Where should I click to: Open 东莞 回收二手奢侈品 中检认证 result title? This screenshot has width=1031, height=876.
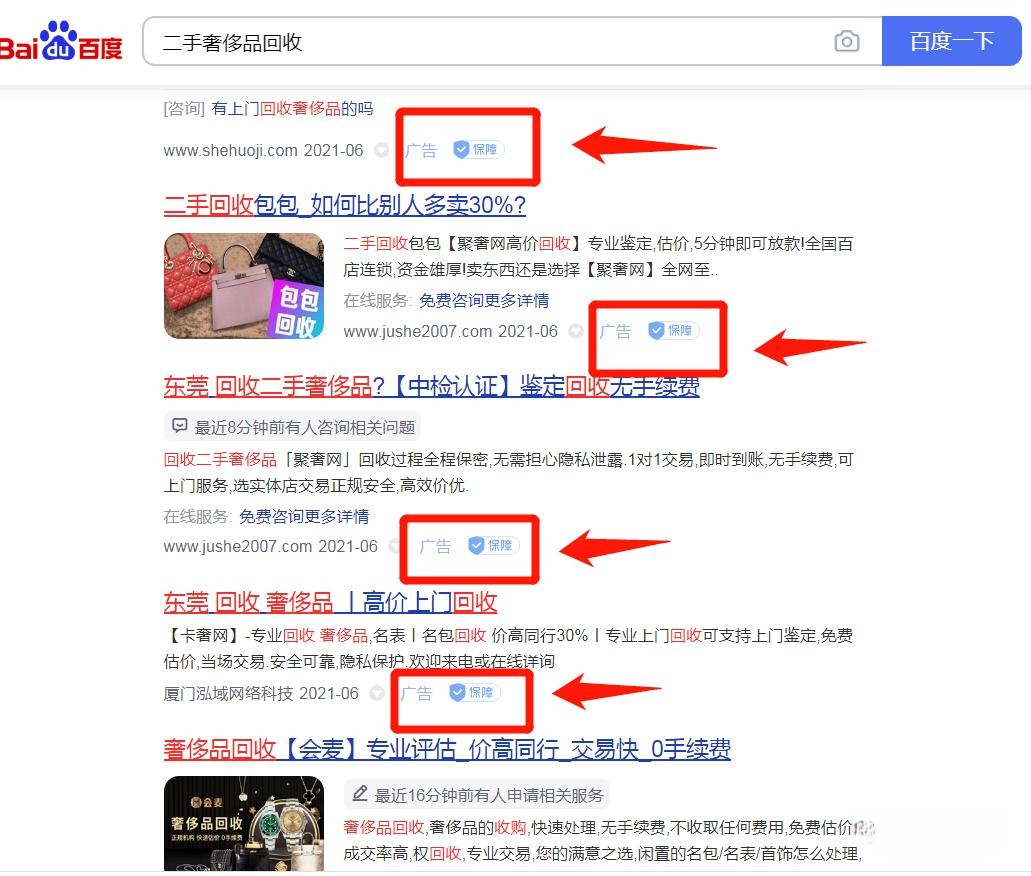pyautogui.click(x=431, y=386)
